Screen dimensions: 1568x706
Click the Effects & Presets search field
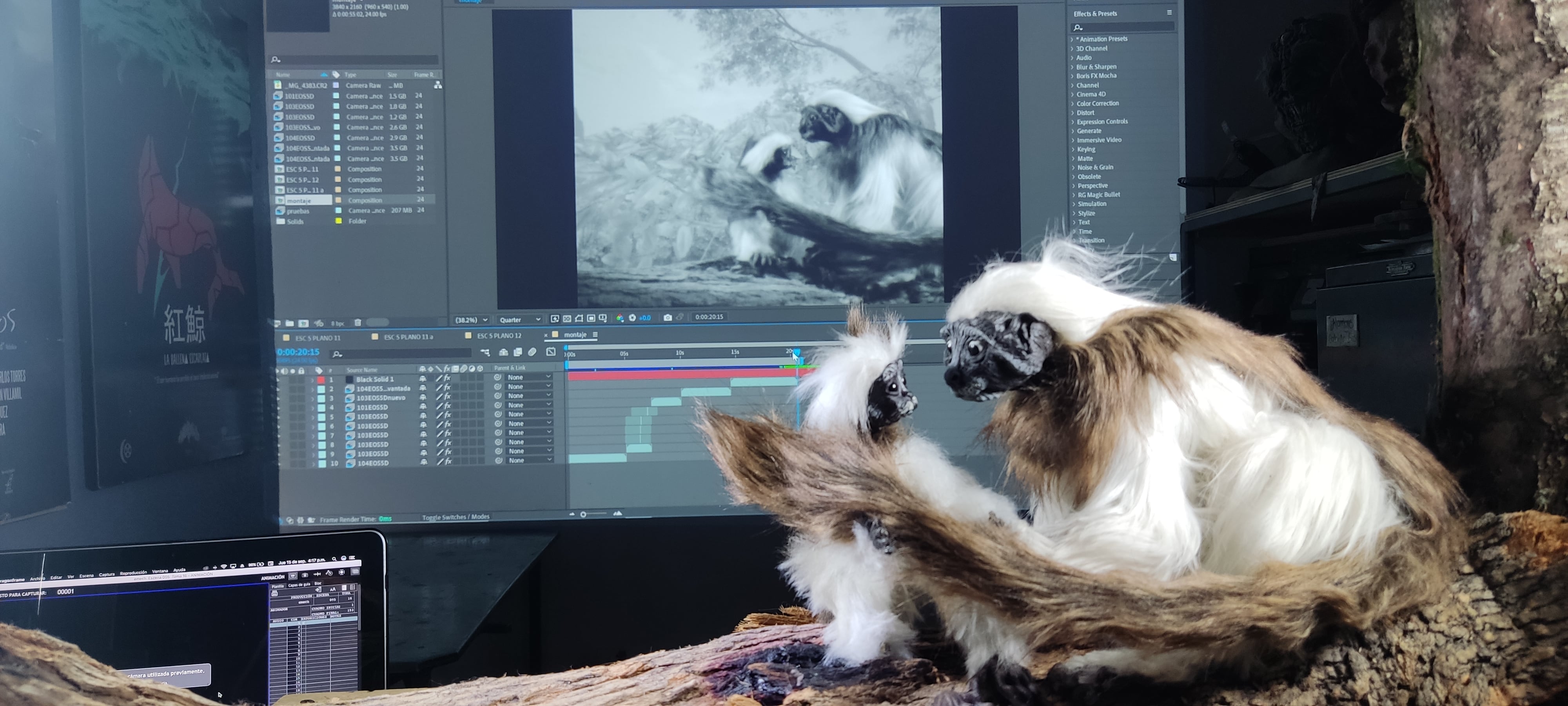[1123, 27]
